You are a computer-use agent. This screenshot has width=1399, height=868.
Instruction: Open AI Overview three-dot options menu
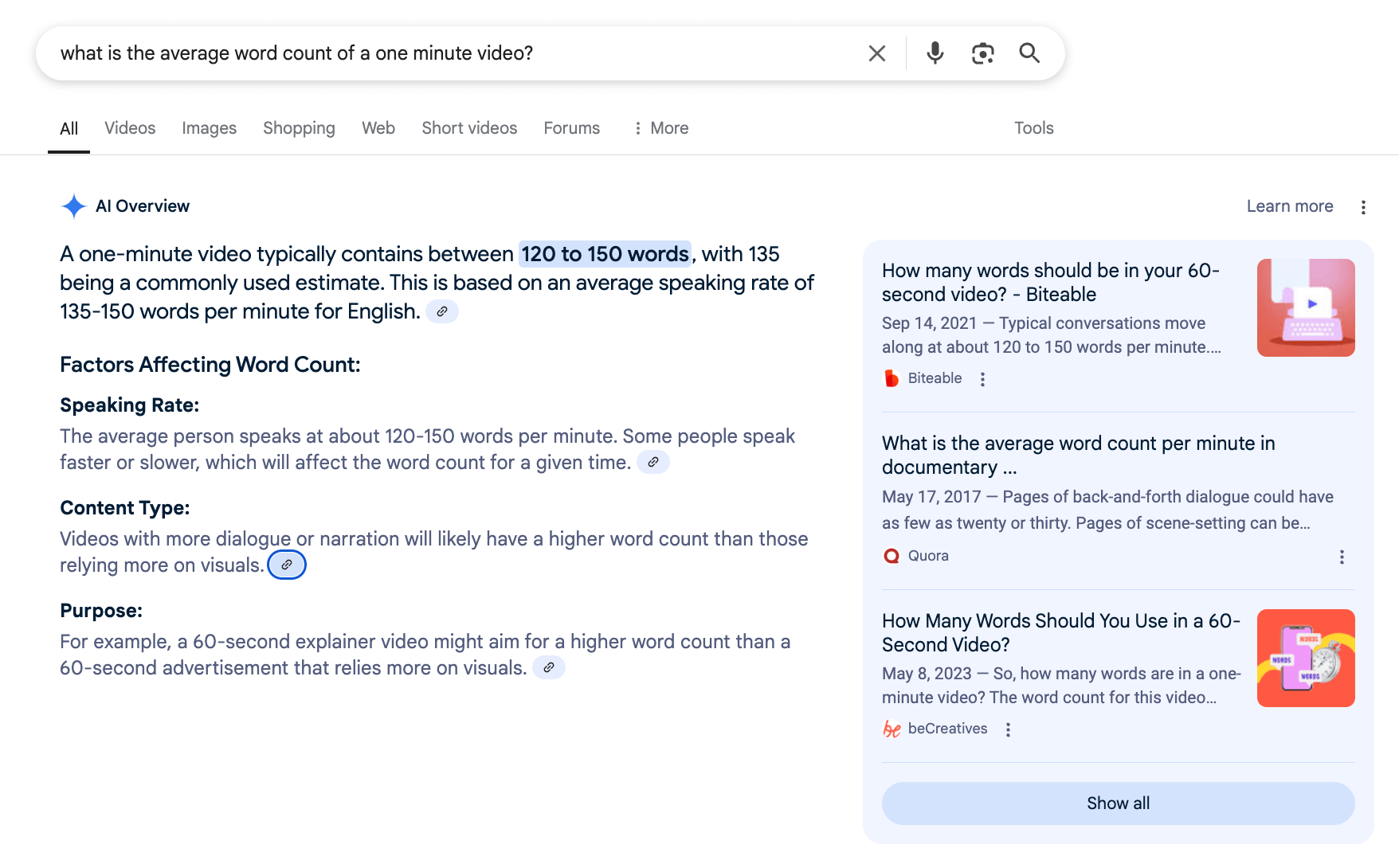(x=1363, y=207)
